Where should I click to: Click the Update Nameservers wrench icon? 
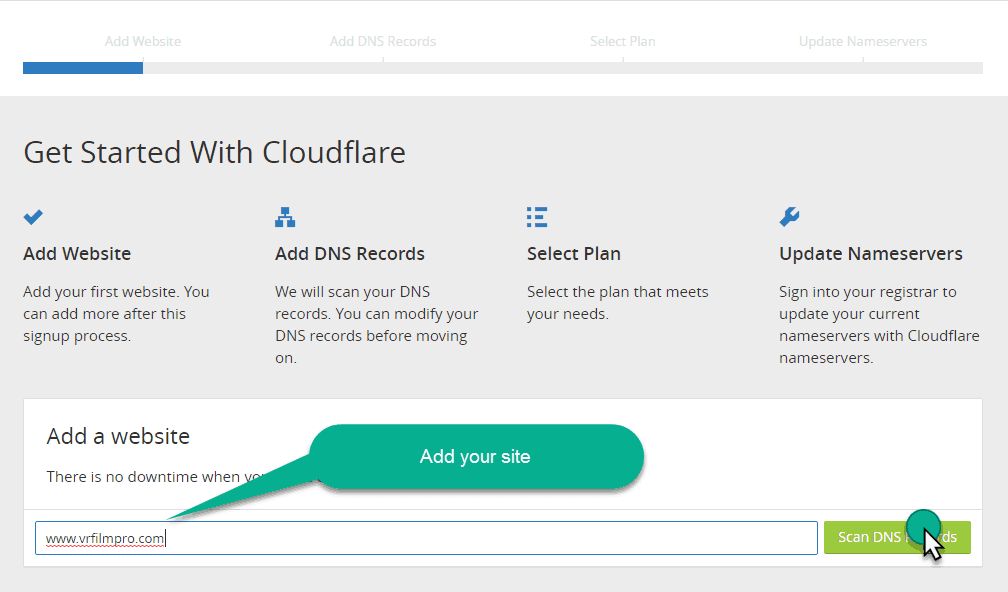click(x=789, y=217)
